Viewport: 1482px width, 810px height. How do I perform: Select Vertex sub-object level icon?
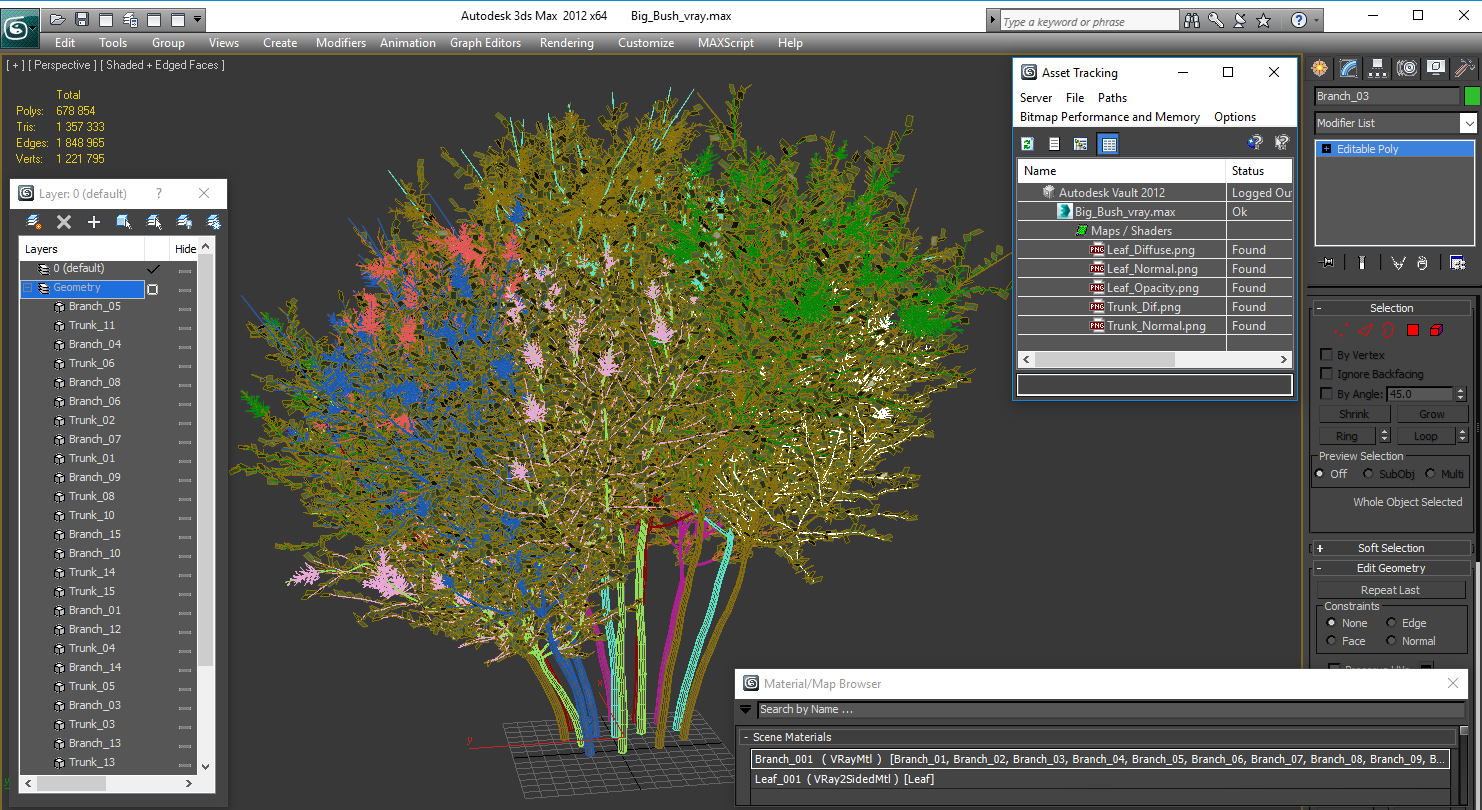coord(1342,330)
